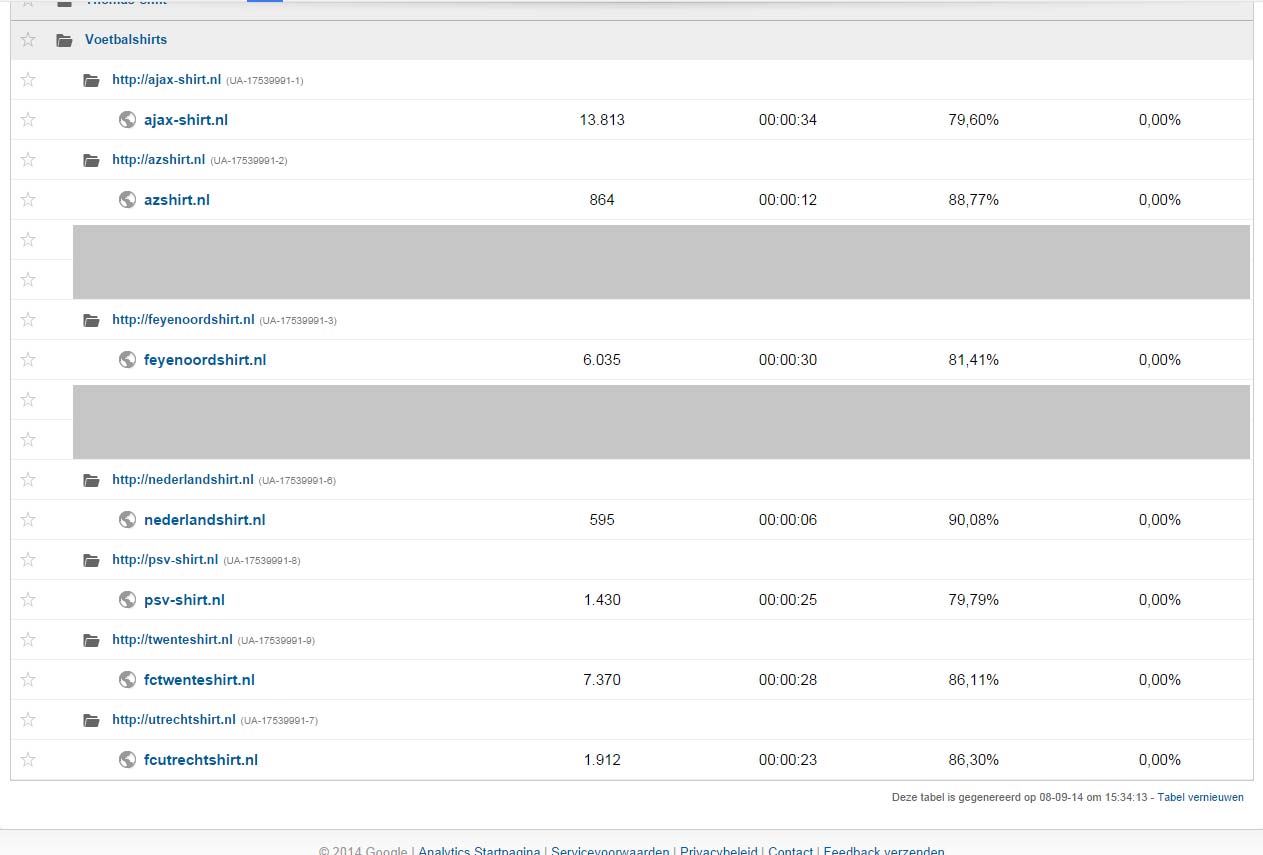Collapse folder icon of http://feyenoordshirt.nl
Viewport: 1263px width, 855px height.
[92, 320]
